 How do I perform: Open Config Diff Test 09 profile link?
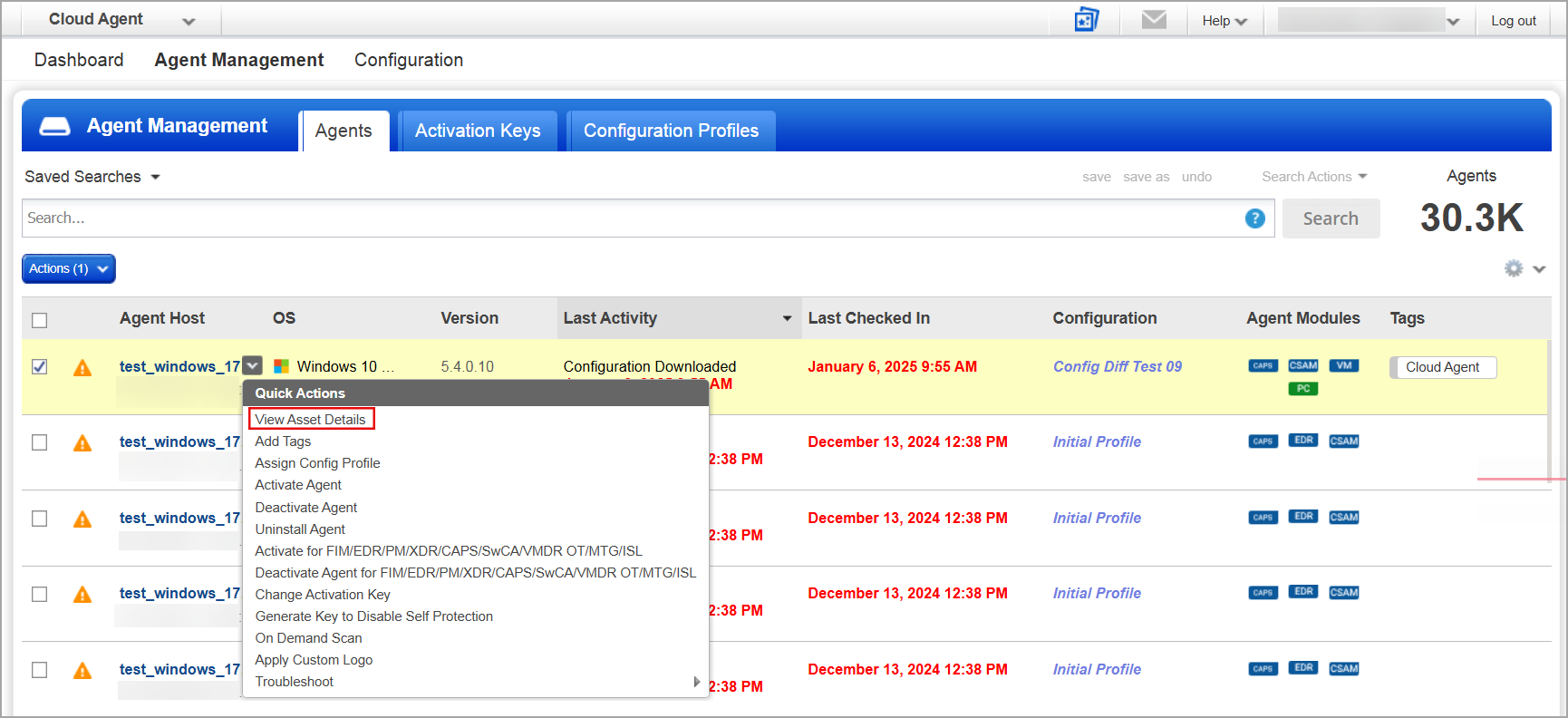(1117, 366)
